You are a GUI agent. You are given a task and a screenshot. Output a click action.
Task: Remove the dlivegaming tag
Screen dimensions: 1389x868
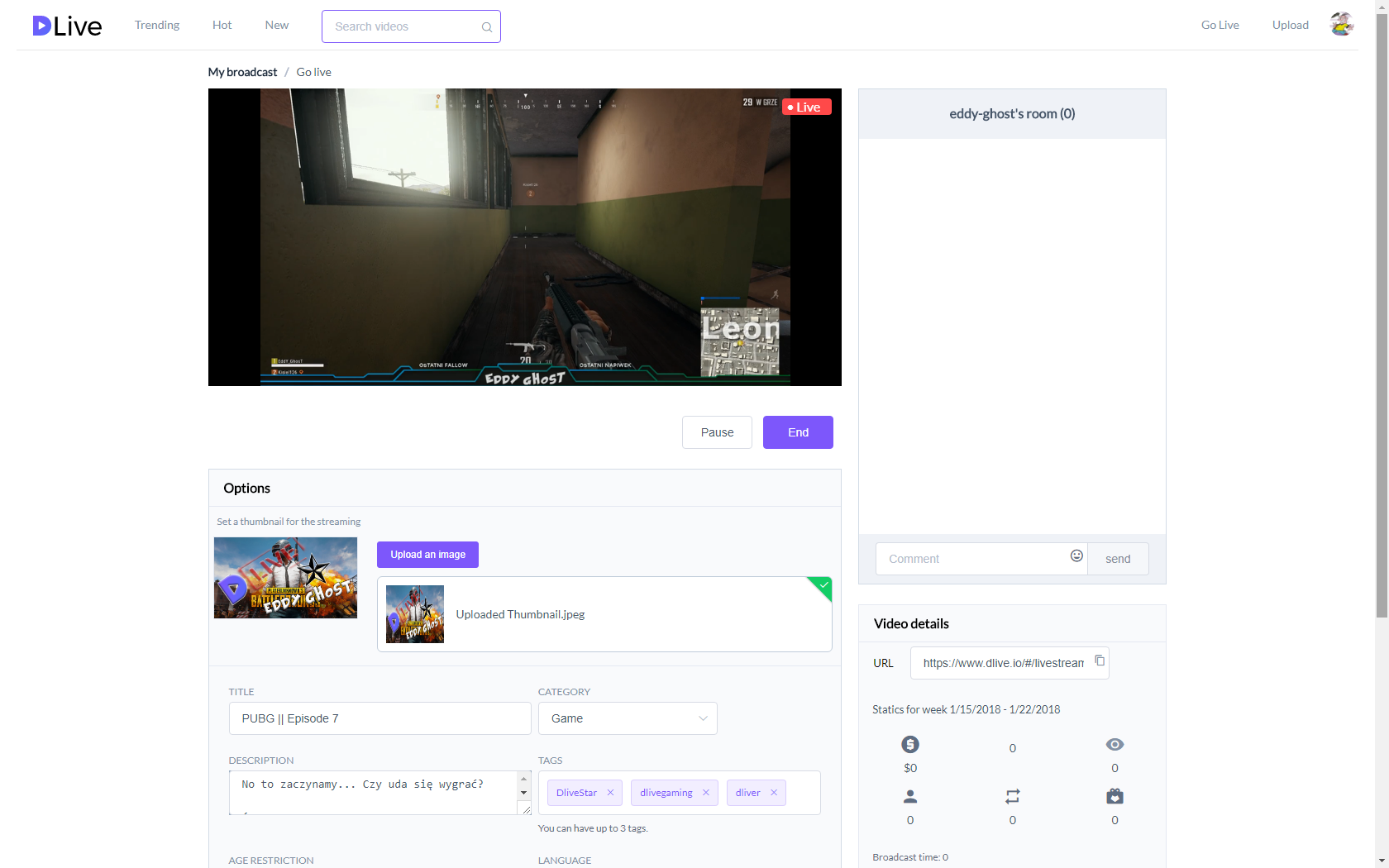(x=706, y=793)
